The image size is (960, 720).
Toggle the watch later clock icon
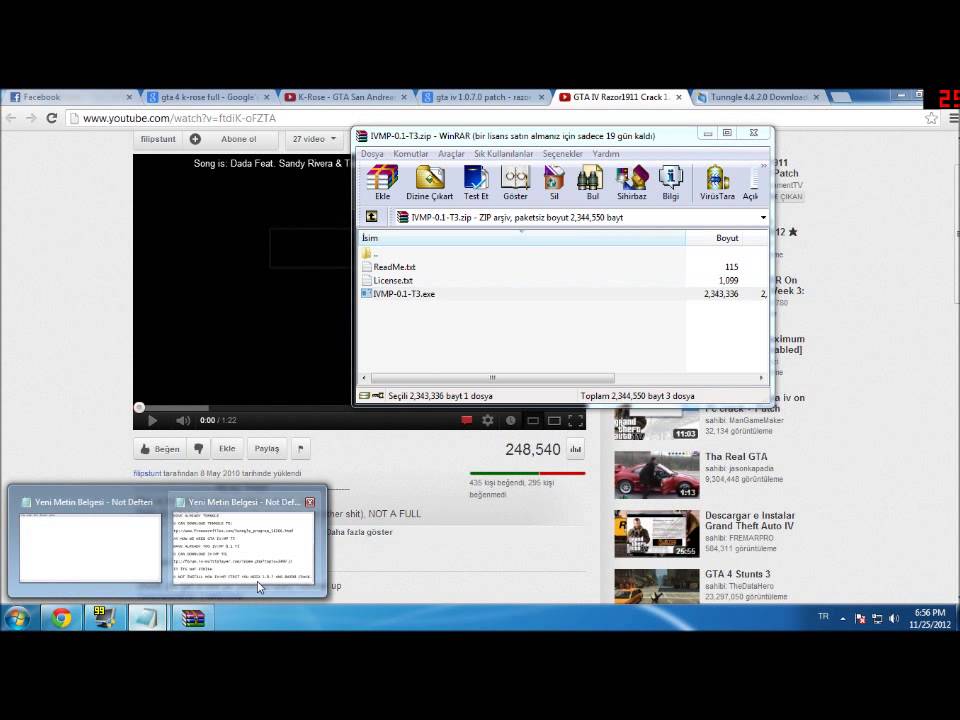pyautogui.click(x=511, y=421)
